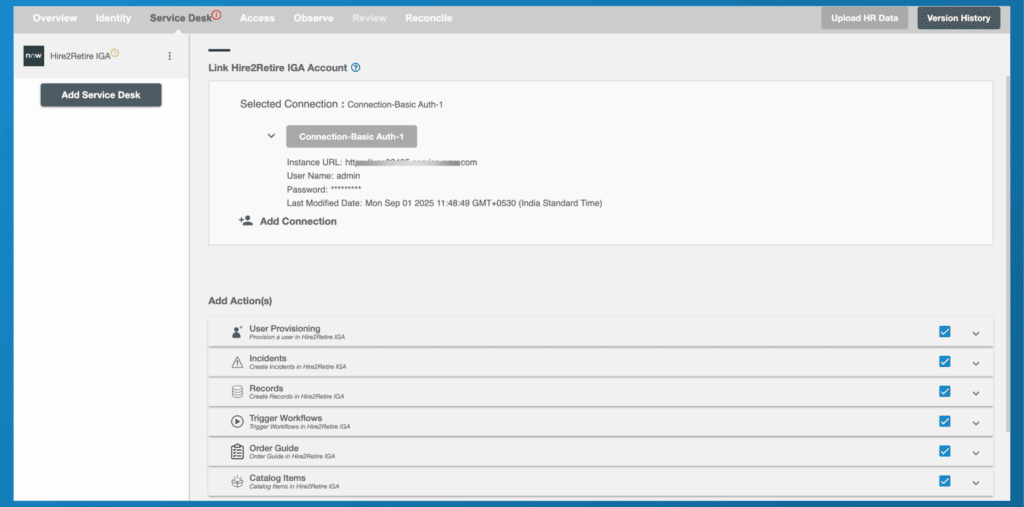Viewport: 1024px width, 507px height.
Task: Click the Instance URL line
Action: [x=382, y=162]
